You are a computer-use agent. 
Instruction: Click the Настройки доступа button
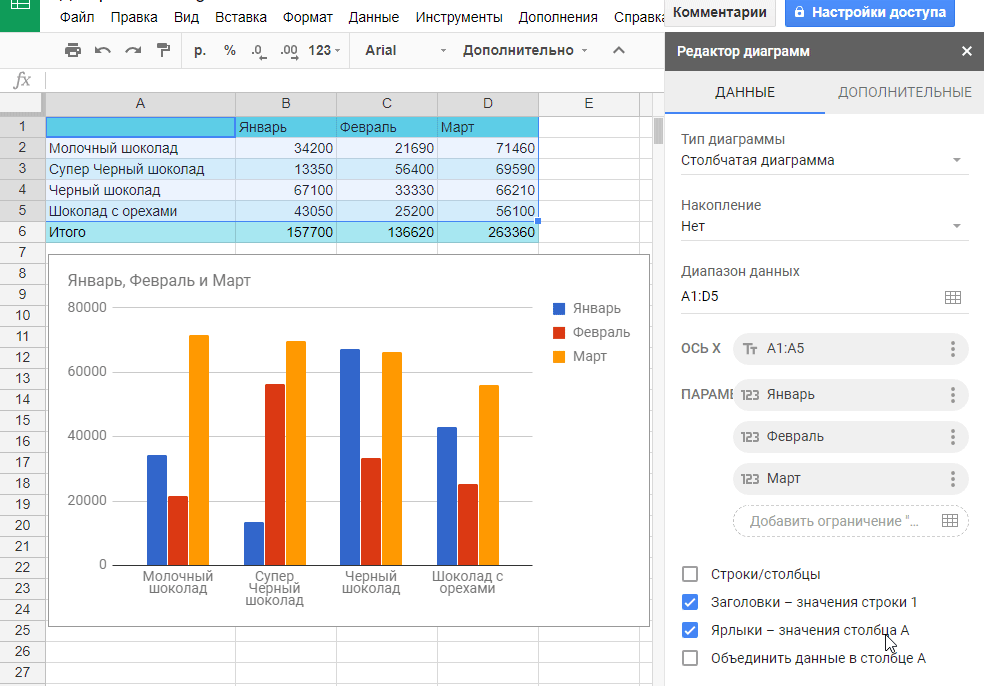point(869,12)
